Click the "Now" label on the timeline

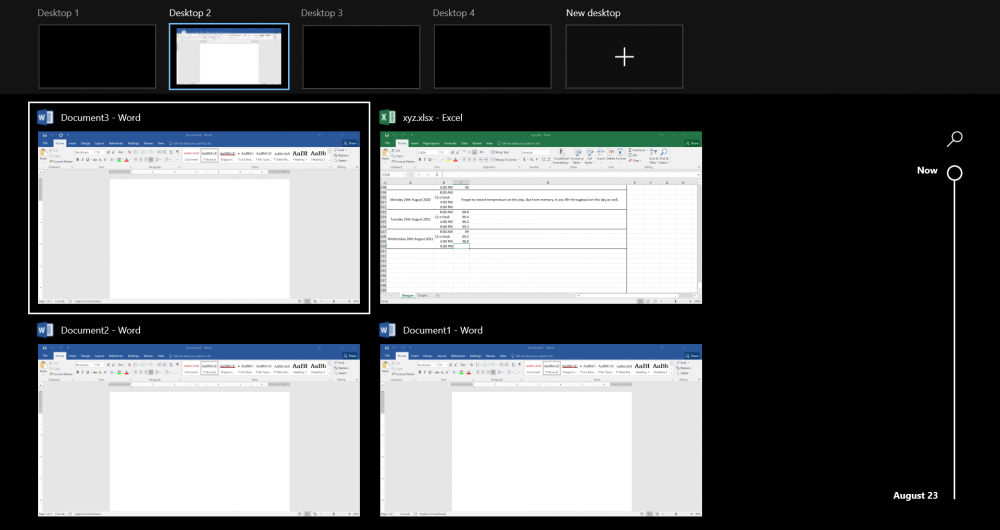pyautogui.click(x=927, y=170)
